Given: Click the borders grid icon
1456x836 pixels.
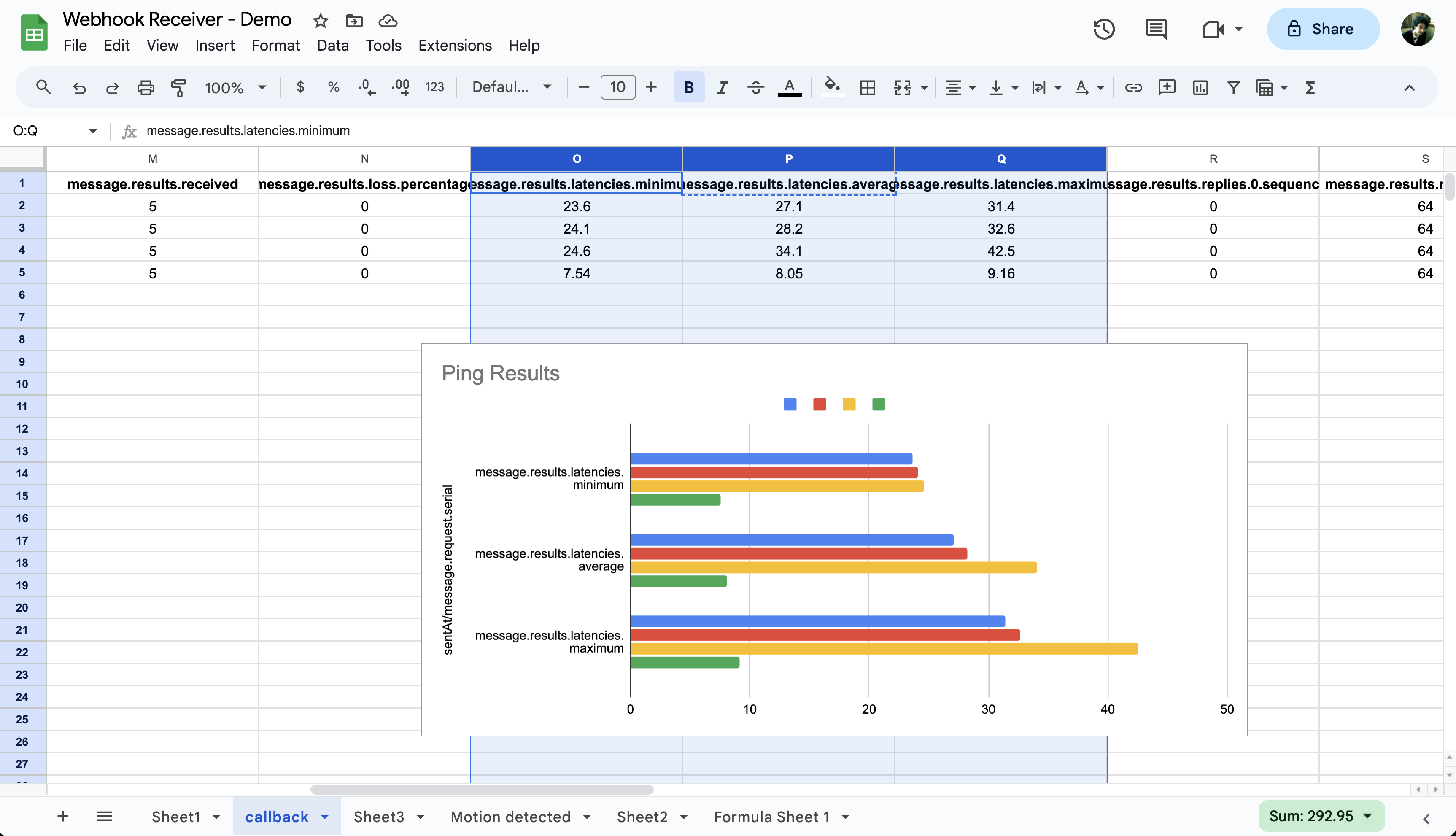Looking at the screenshot, I should 868,87.
